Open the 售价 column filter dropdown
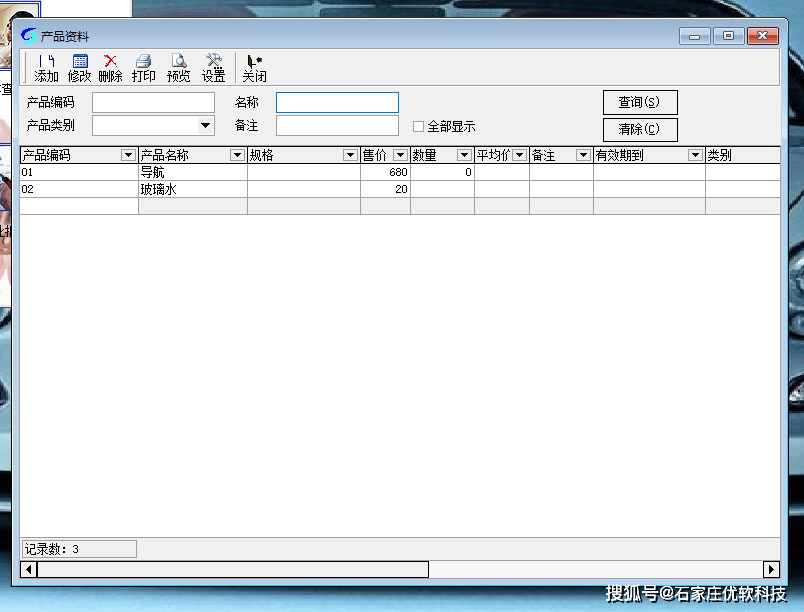Image resolution: width=804 pixels, height=612 pixels. pos(400,155)
